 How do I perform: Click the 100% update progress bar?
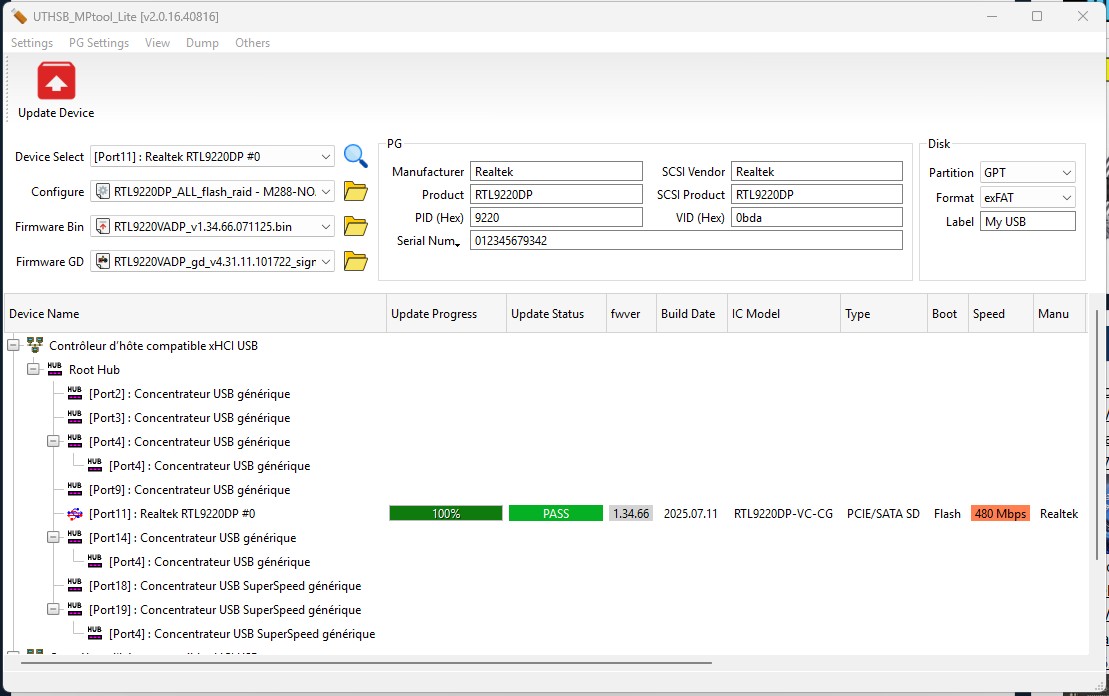click(446, 514)
